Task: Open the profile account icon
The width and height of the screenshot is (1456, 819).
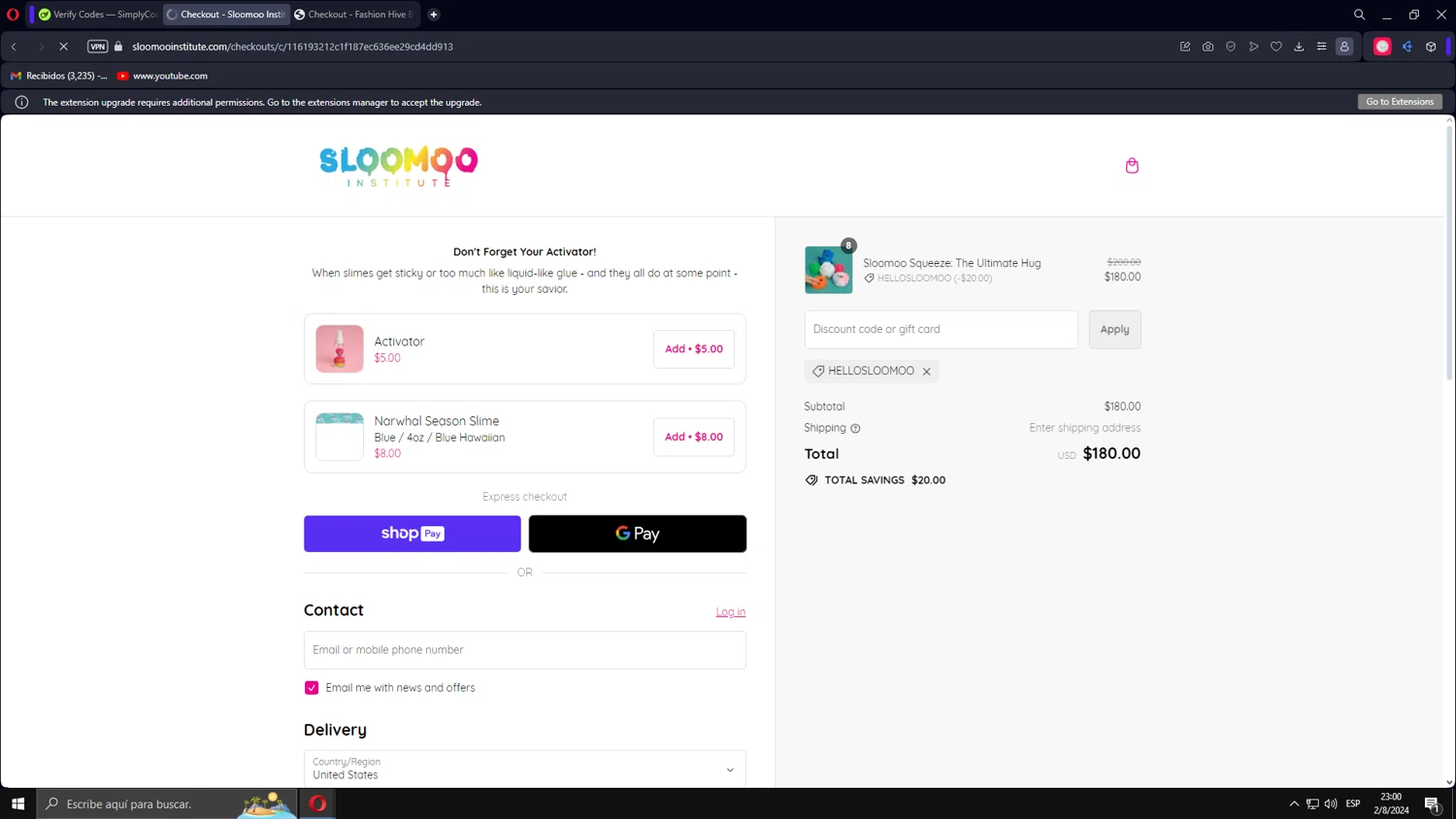Action: (x=1344, y=47)
